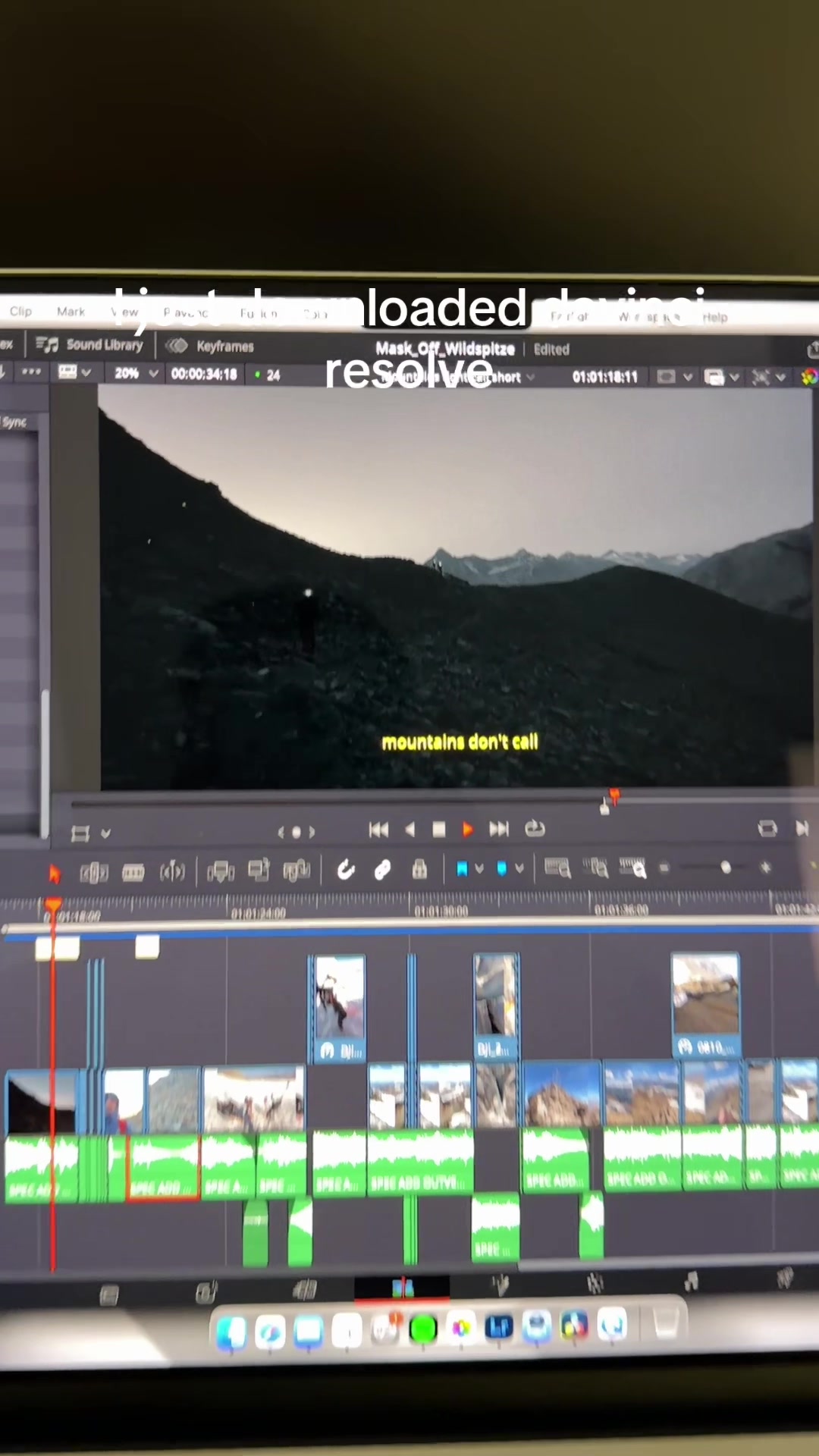The image size is (819, 1456).
Task: Open the viewer zoom 20% dropdown
Action: coord(136,373)
